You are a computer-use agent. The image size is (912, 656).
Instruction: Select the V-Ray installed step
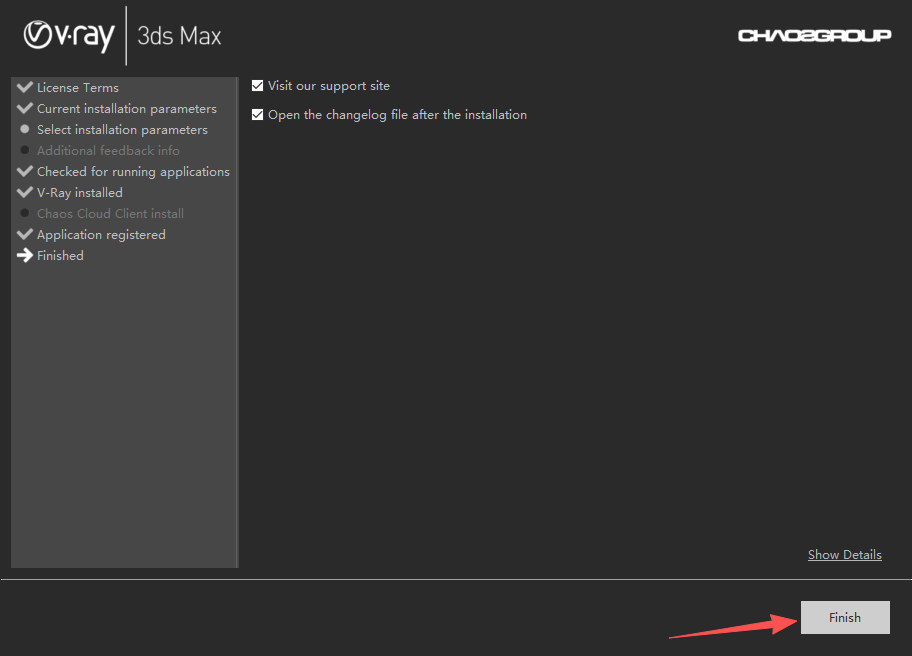pos(80,192)
